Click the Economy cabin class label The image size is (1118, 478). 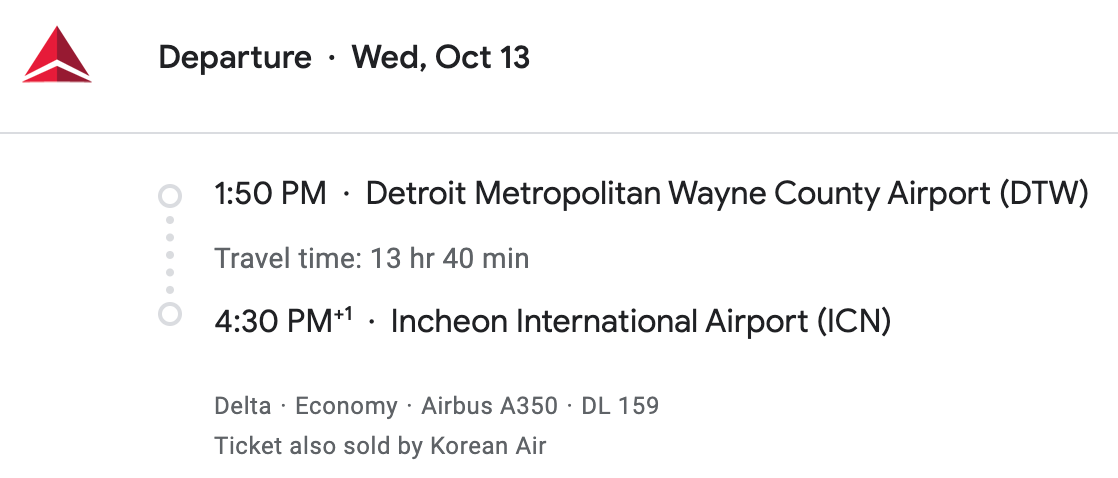tap(346, 407)
